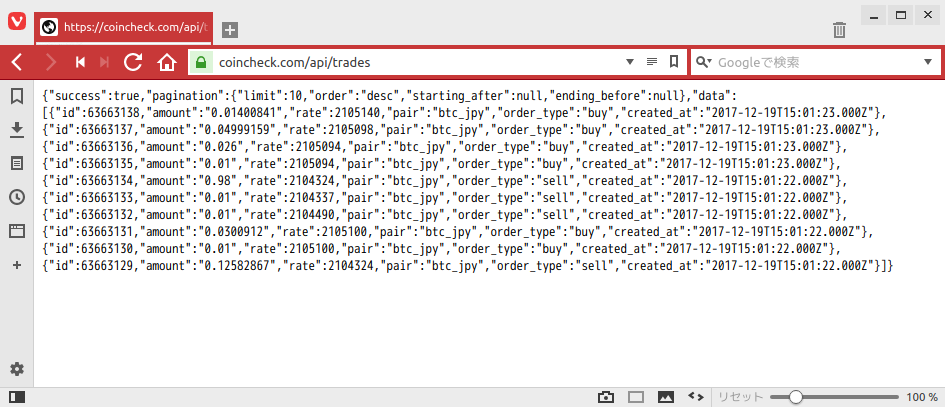The width and height of the screenshot is (945, 407).
Task: Open the History side panel
Action: tap(17, 197)
